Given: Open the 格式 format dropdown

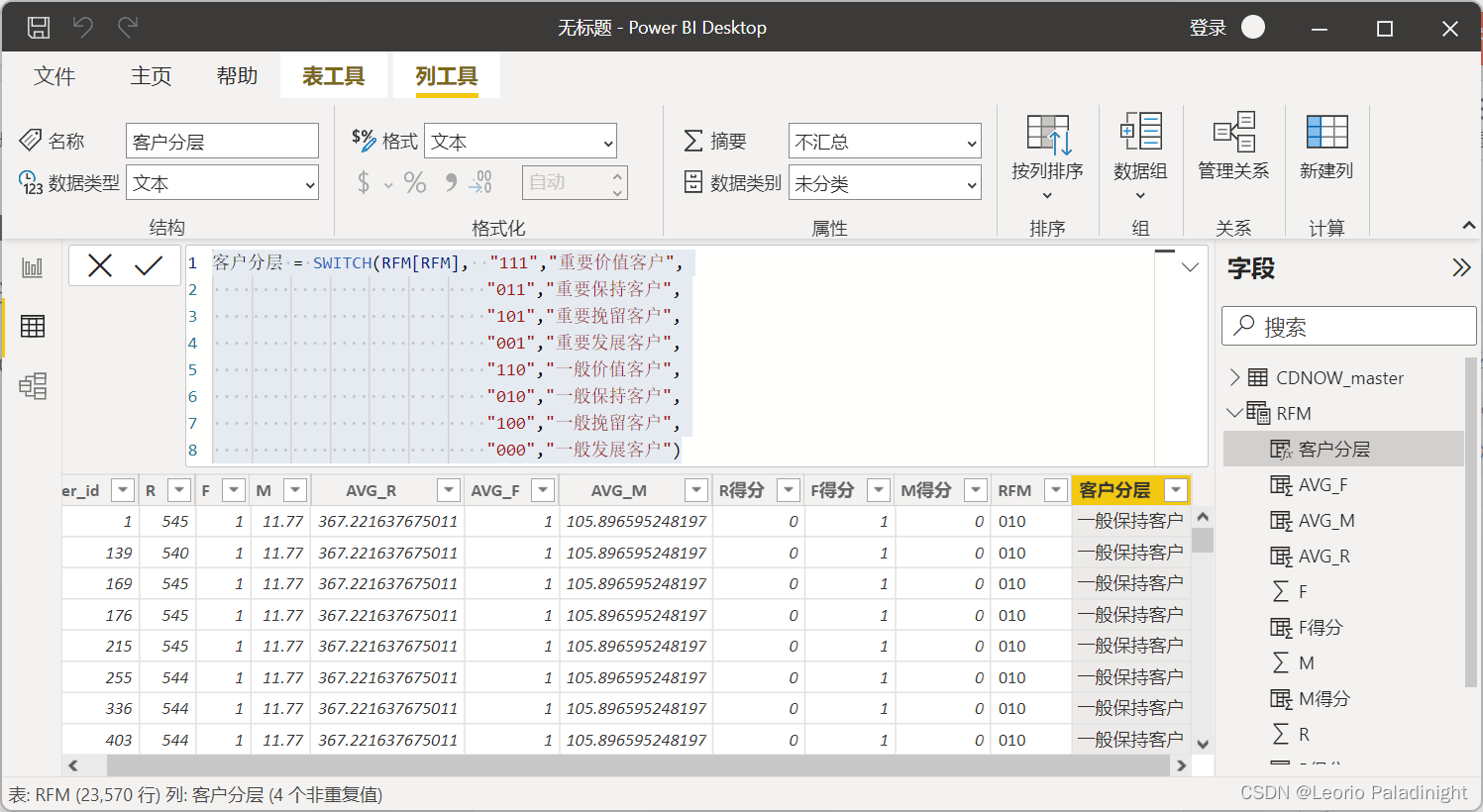Looking at the screenshot, I should click(x=520, y=142).
